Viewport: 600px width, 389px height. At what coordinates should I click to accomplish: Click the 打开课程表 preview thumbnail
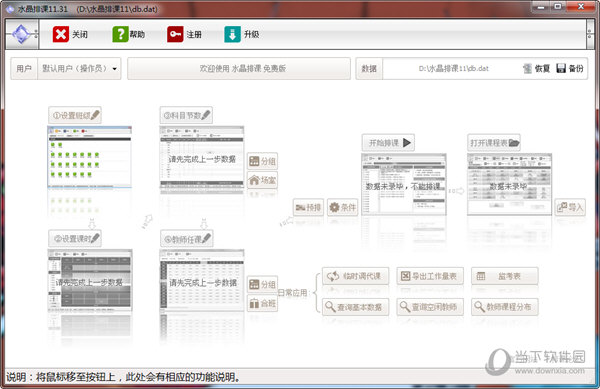[x=509, y=184]
